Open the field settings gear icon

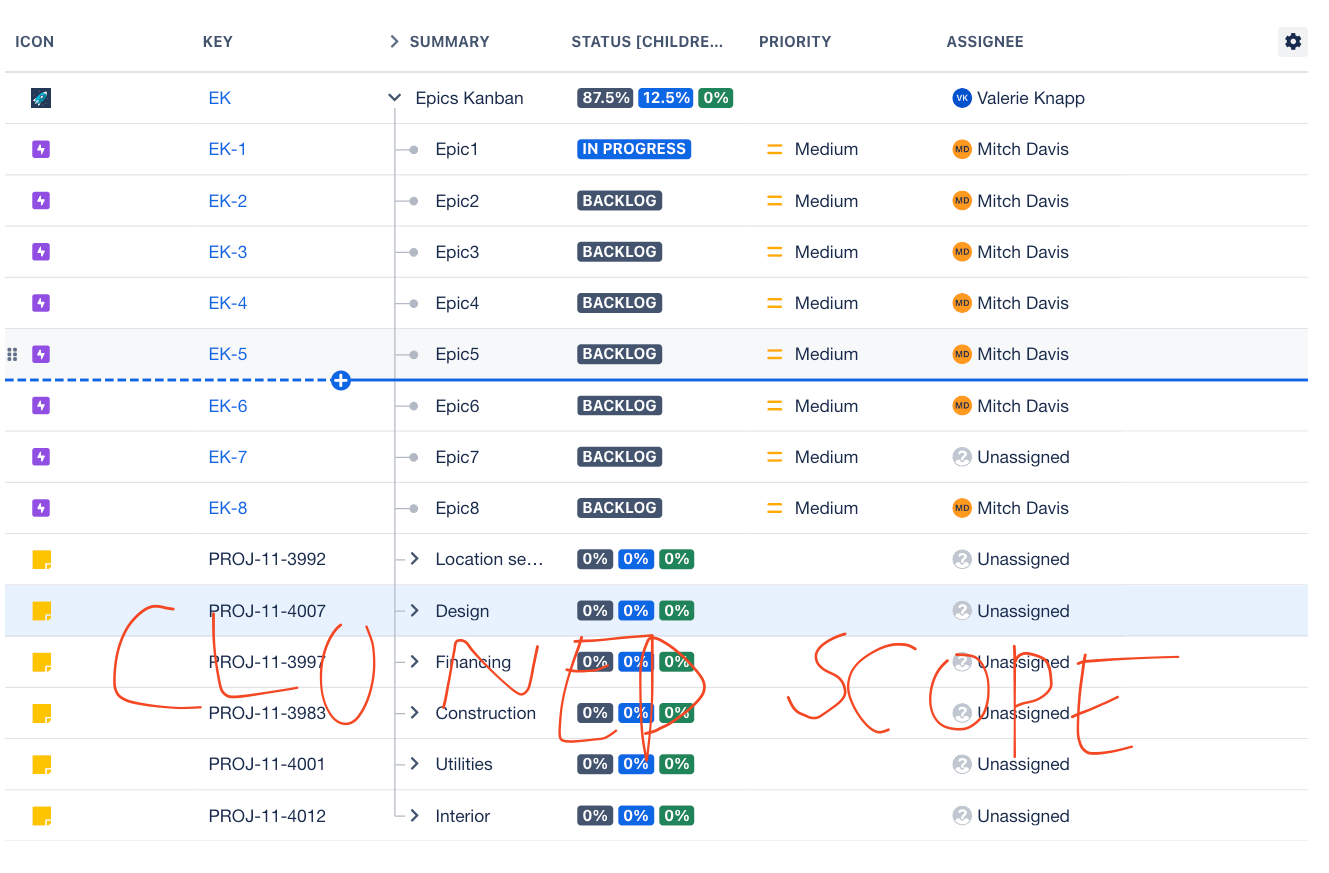coord(1292,41)
